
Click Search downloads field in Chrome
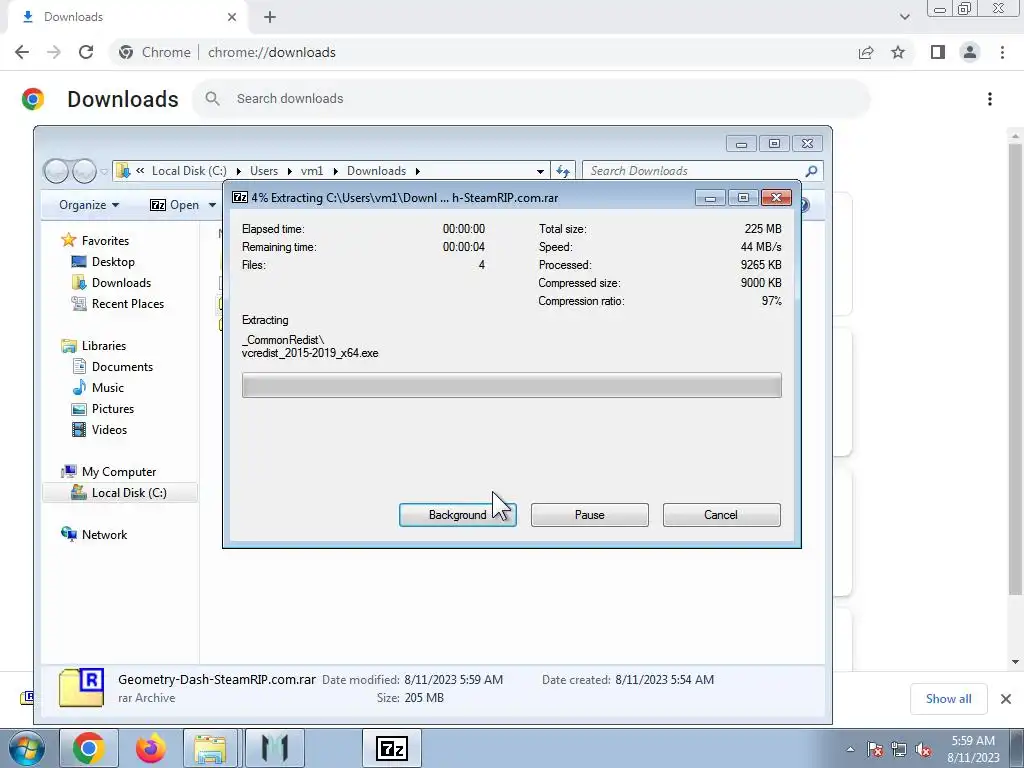530,99
